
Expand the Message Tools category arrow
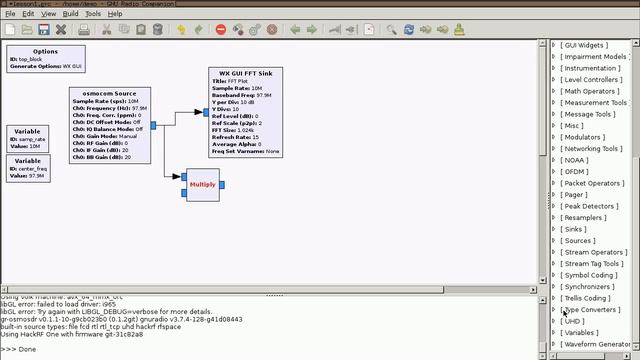click(x=554, y=114)
